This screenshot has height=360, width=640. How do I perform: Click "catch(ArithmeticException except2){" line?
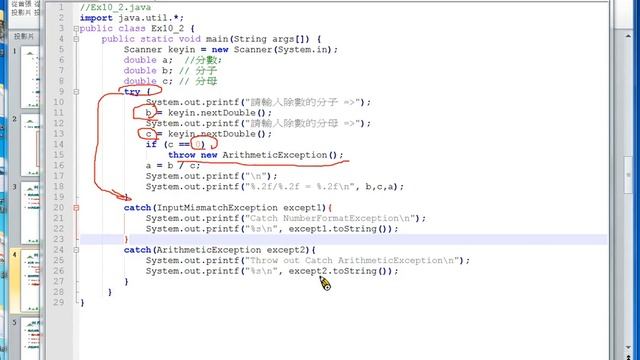220,250
